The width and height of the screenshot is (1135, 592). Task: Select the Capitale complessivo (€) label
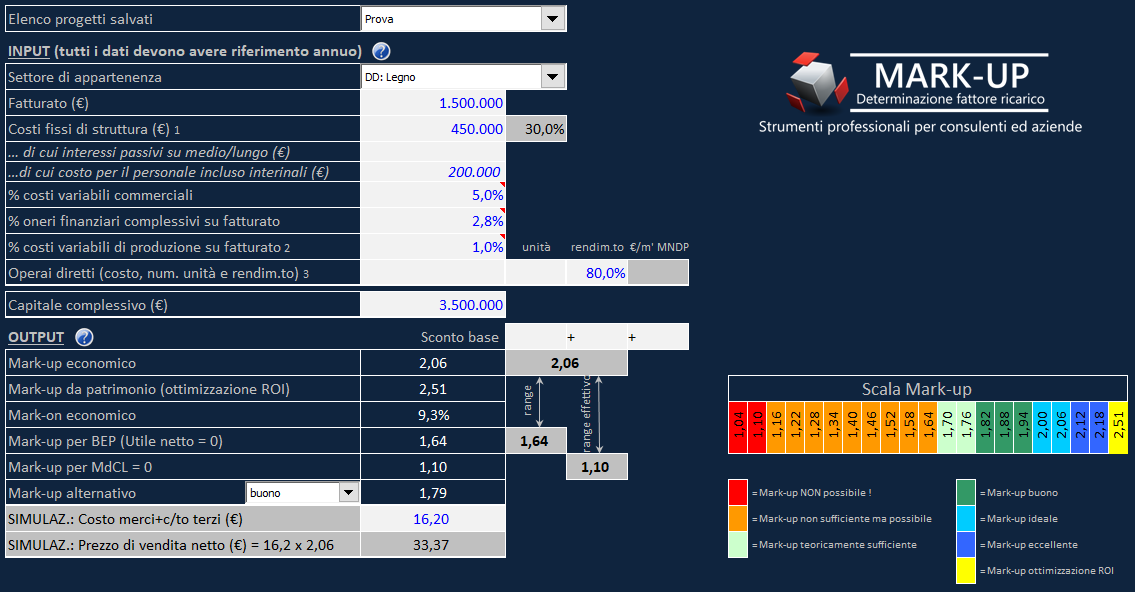88,305
